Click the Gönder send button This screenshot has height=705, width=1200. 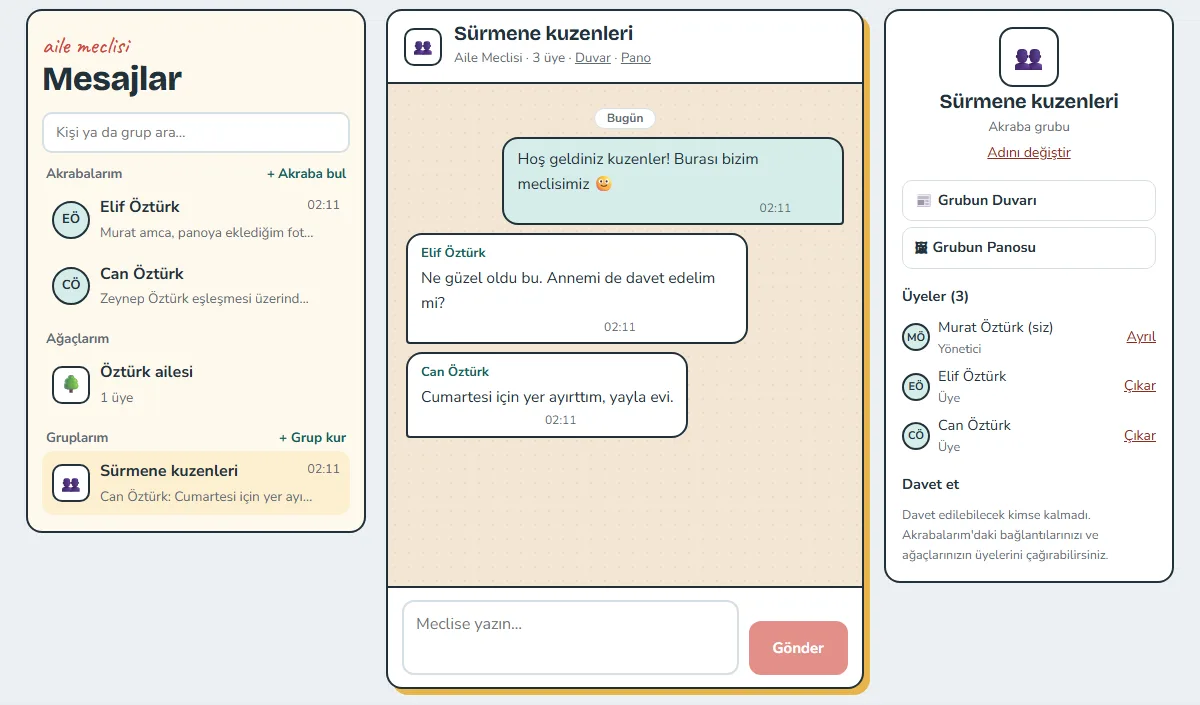pos(798,648)
